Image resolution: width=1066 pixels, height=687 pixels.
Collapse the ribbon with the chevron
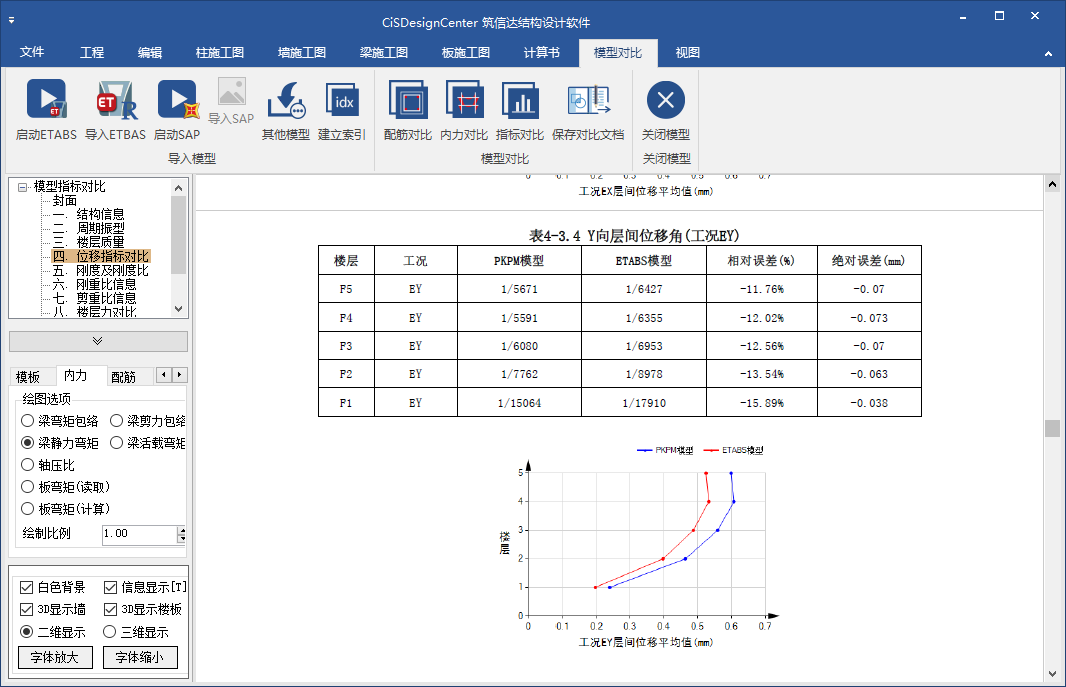(x=1048, y=54)
